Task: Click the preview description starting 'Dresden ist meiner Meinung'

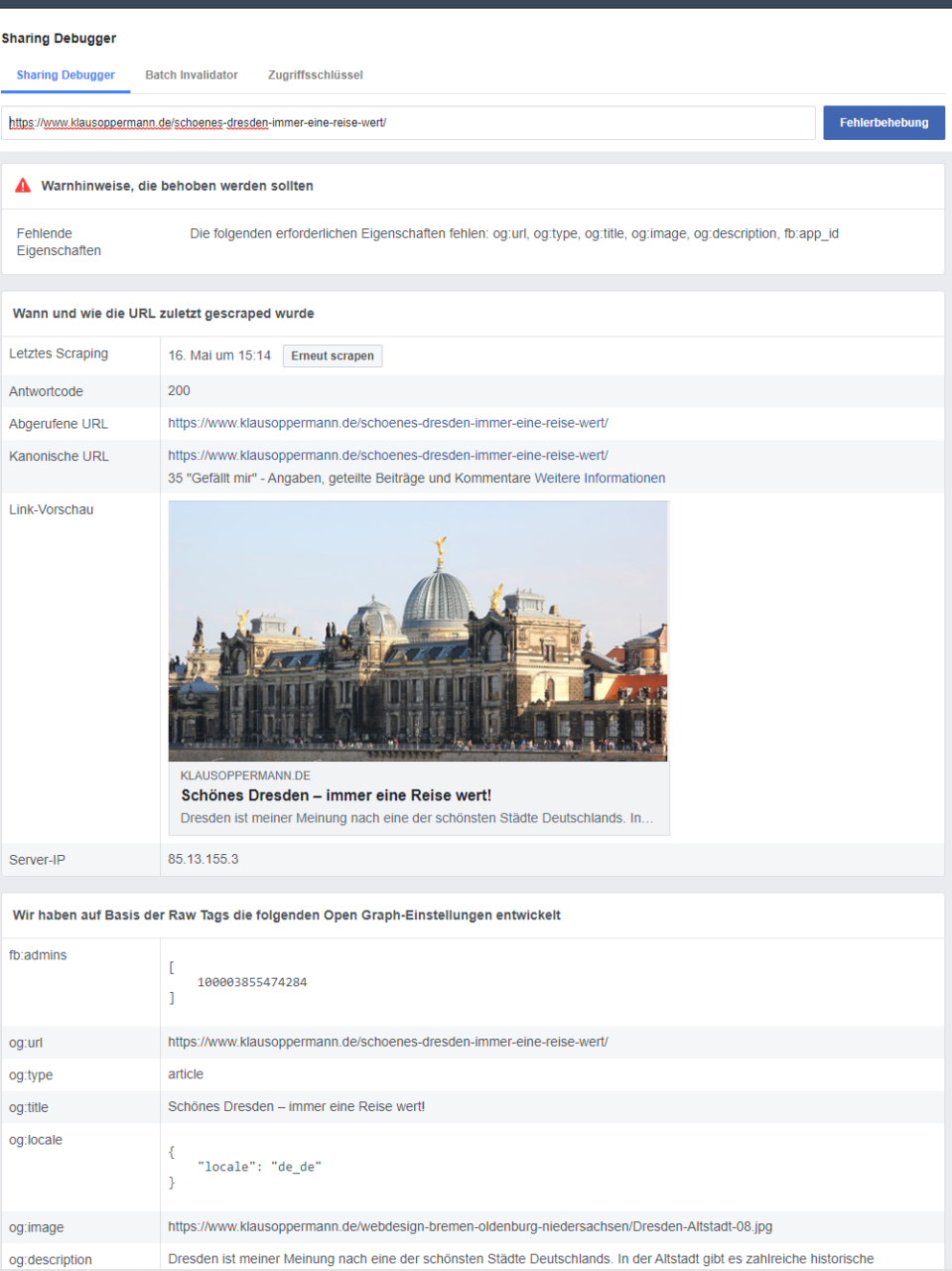Action: tap(417, 818)
